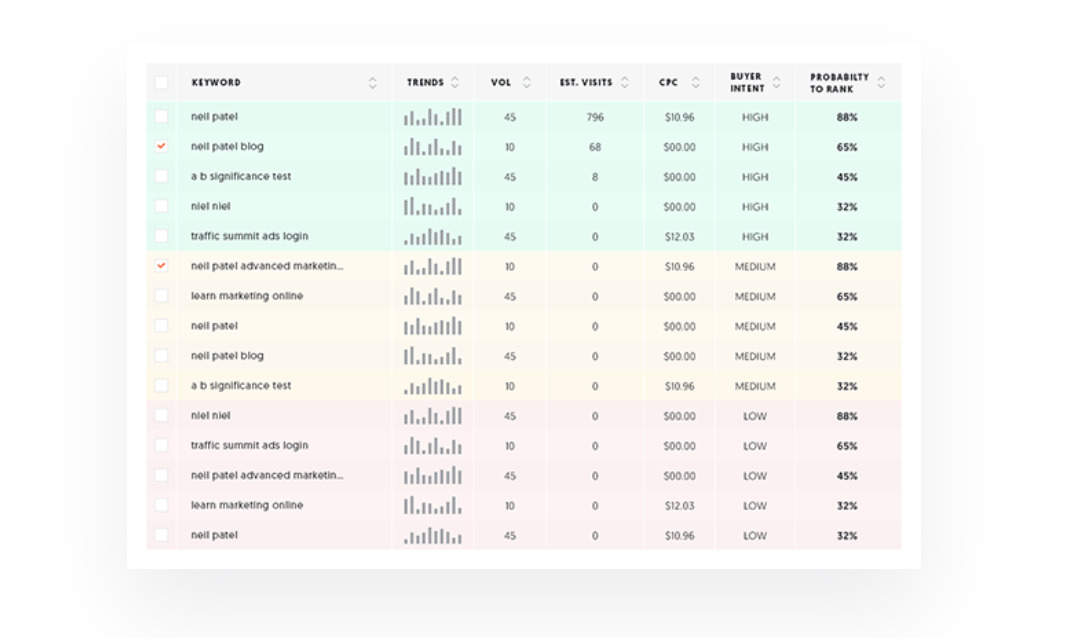This screenshot has height=638, width=1065.
Task: Sort by Probability to Rank arrows
Action: pyautogui.click(x=881, y=83)
